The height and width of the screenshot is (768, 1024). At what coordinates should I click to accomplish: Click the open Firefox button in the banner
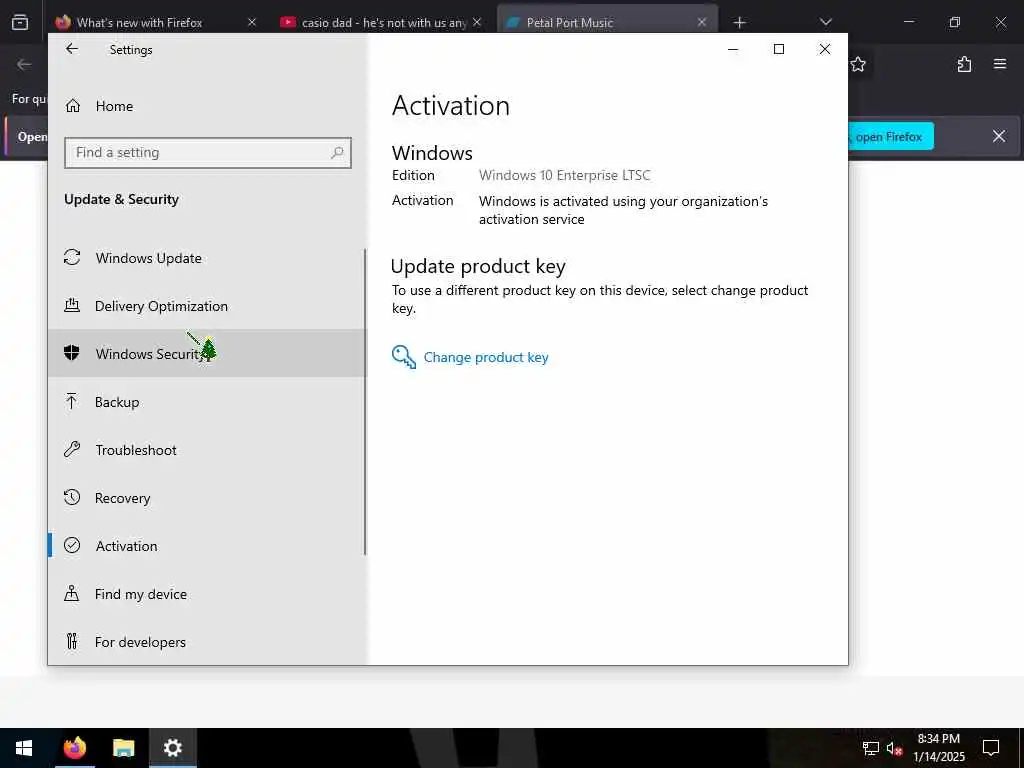(x=891, y=136)
